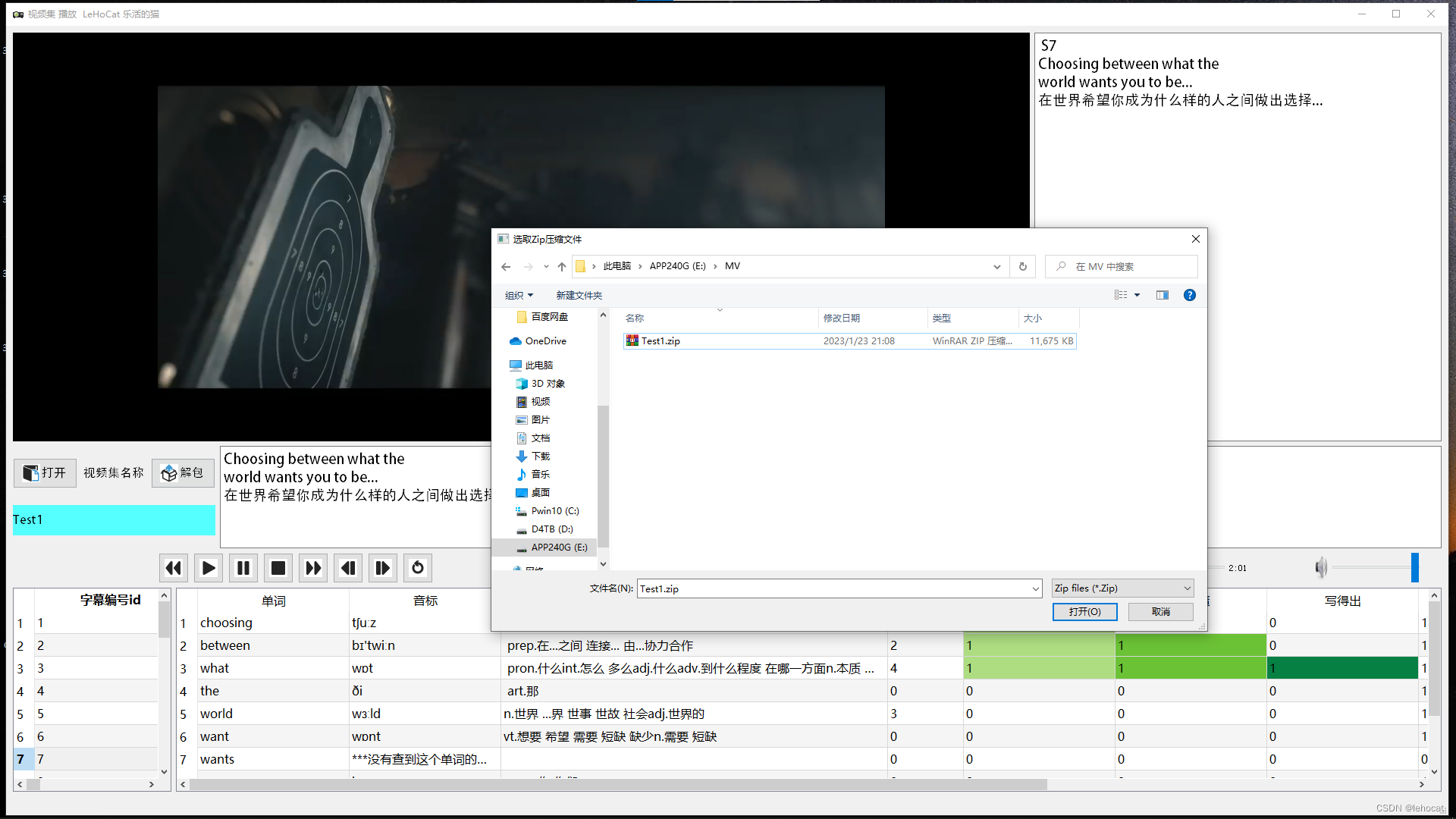This screenshot has width=1456, height=819.
Task: Step to previous subtitle frame icon
Action: (348, 568)
